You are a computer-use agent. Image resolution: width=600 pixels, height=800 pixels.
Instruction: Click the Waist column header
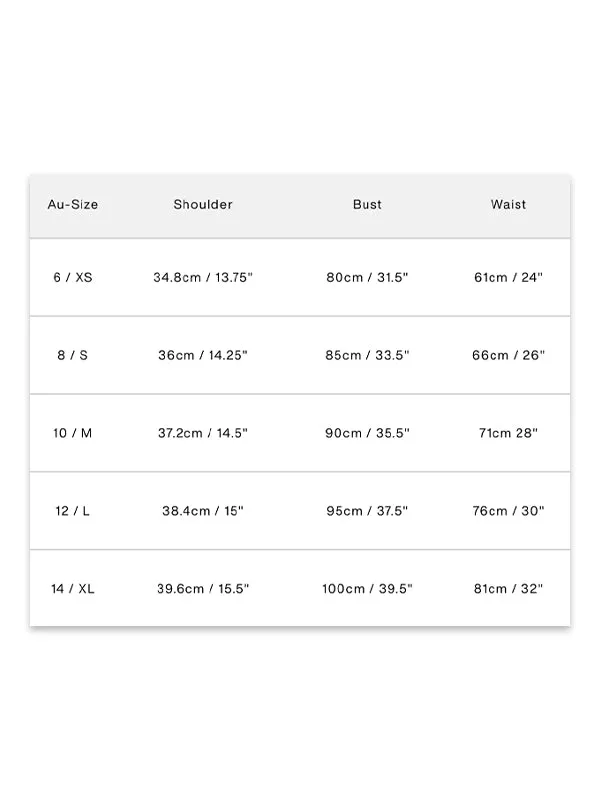(x=508, y=205)
